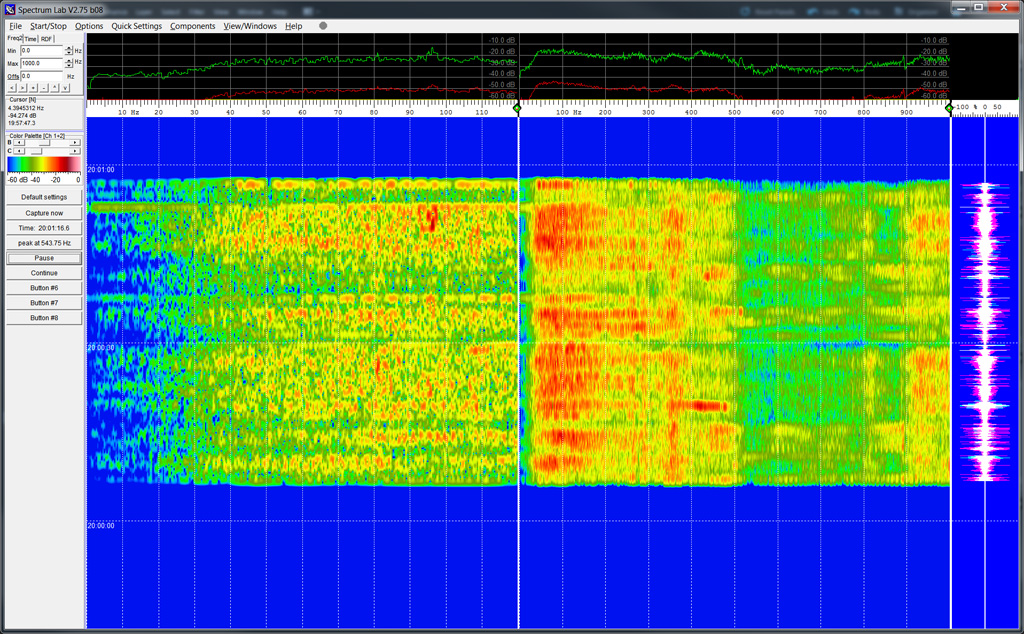Viewport: 1024px width, 634px height.
Task: Click the green diamond marker at right edge
Action: (949, 108)
